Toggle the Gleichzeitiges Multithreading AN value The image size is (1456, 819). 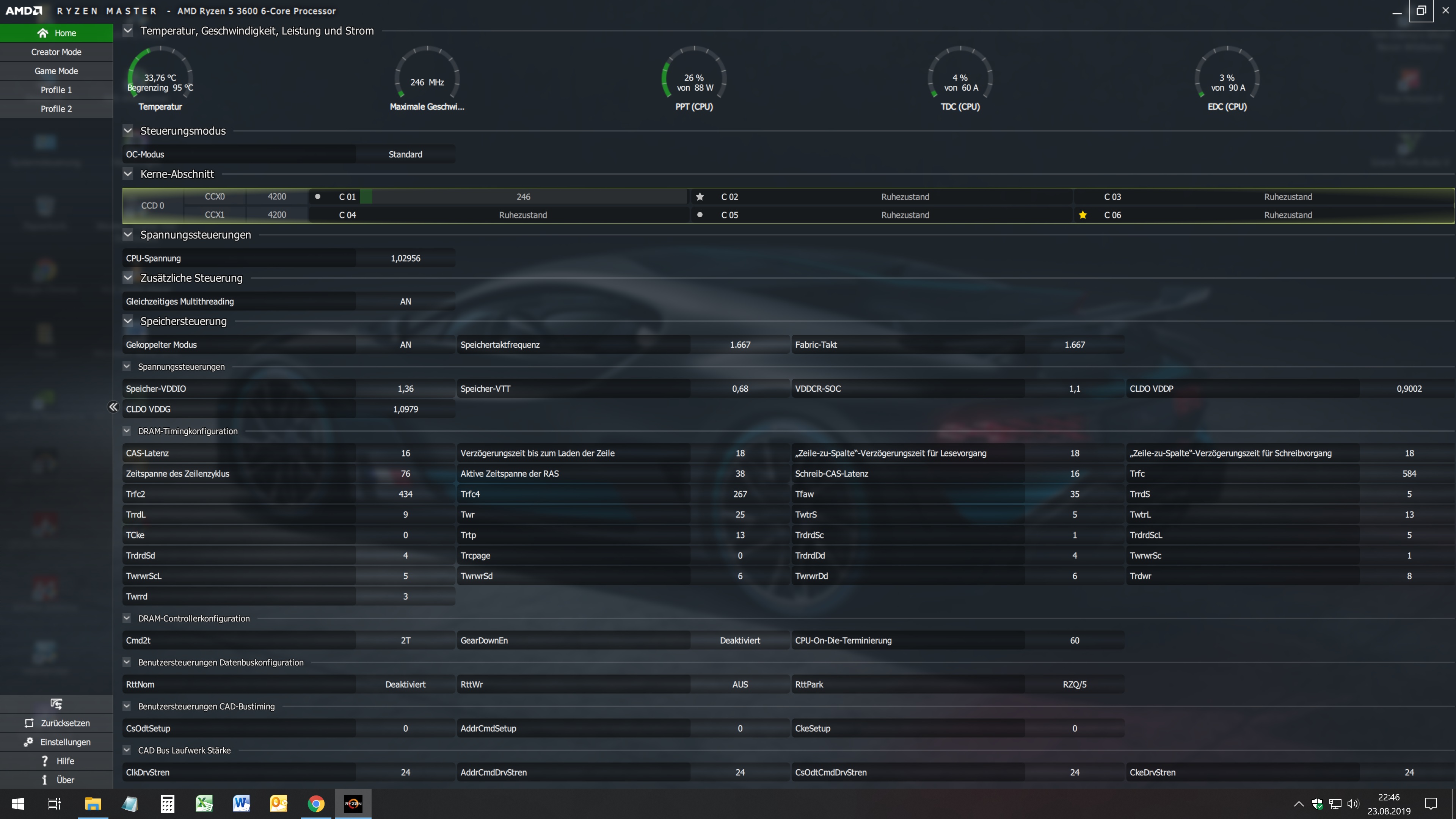[x=405, y=301]
